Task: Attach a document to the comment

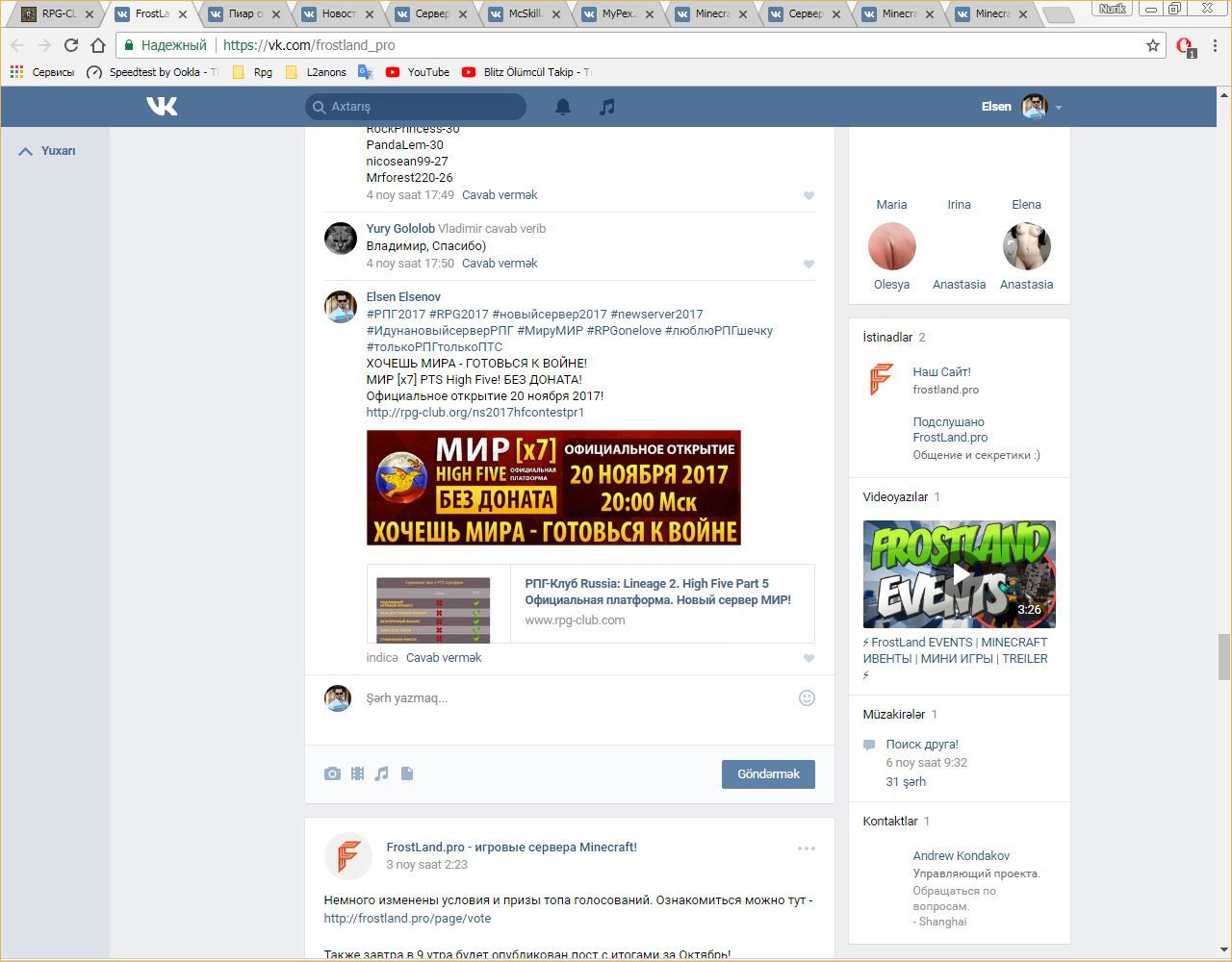Action: [x=407, y=773]
